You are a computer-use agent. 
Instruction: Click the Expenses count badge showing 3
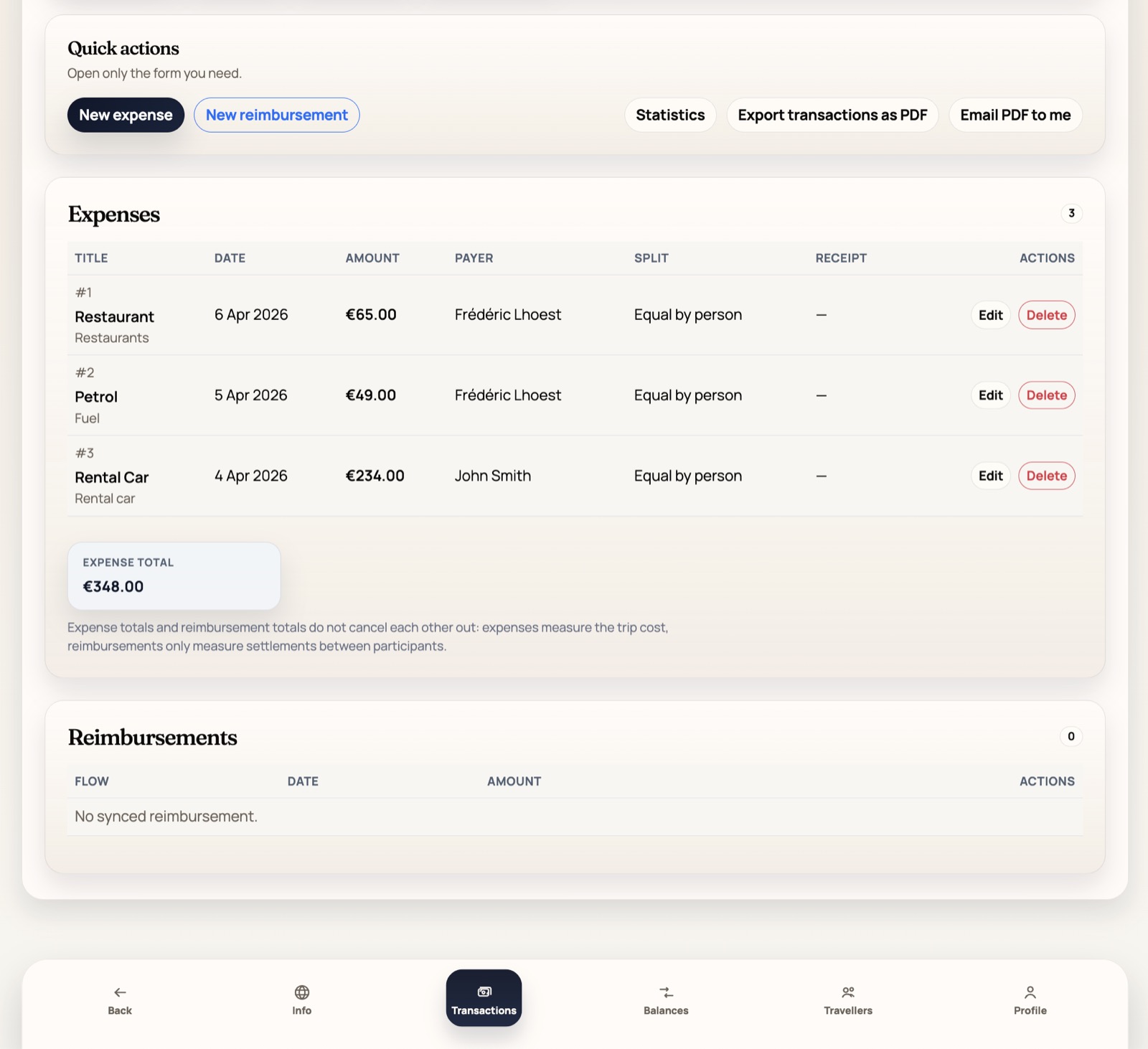1071,213
